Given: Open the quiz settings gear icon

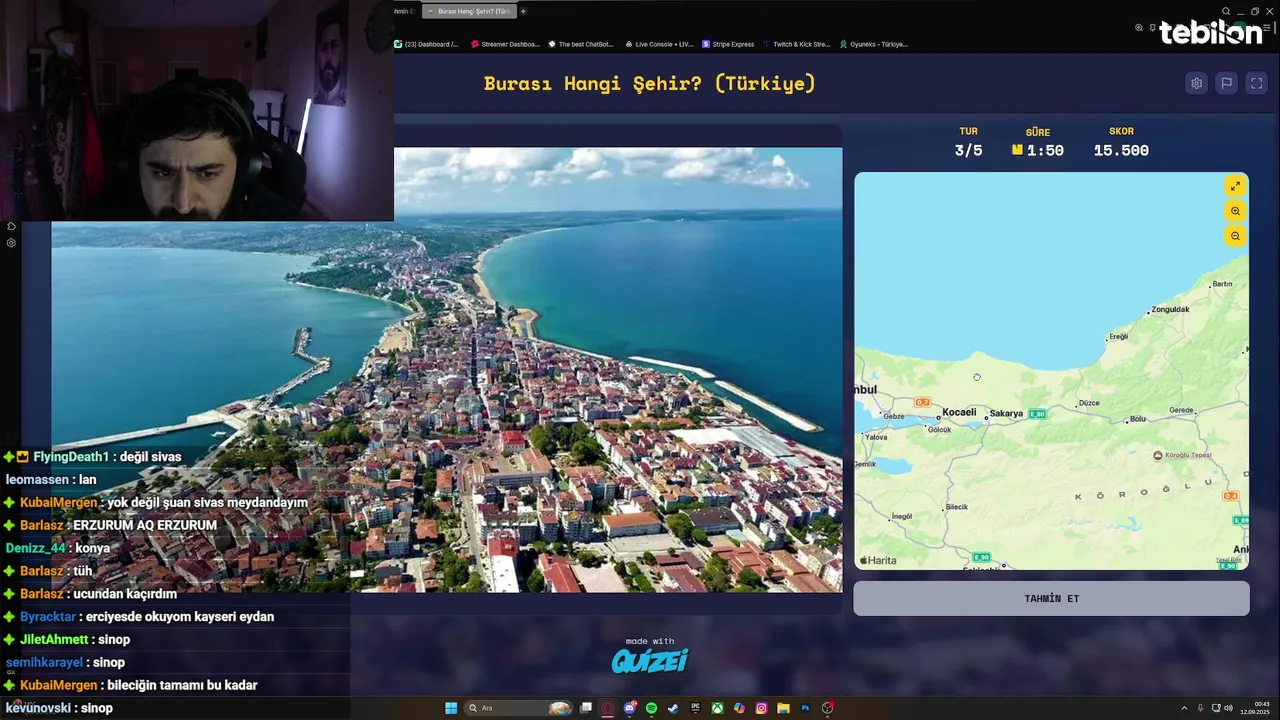Looking at the screenshot, I should click(x=1196, y=84).
